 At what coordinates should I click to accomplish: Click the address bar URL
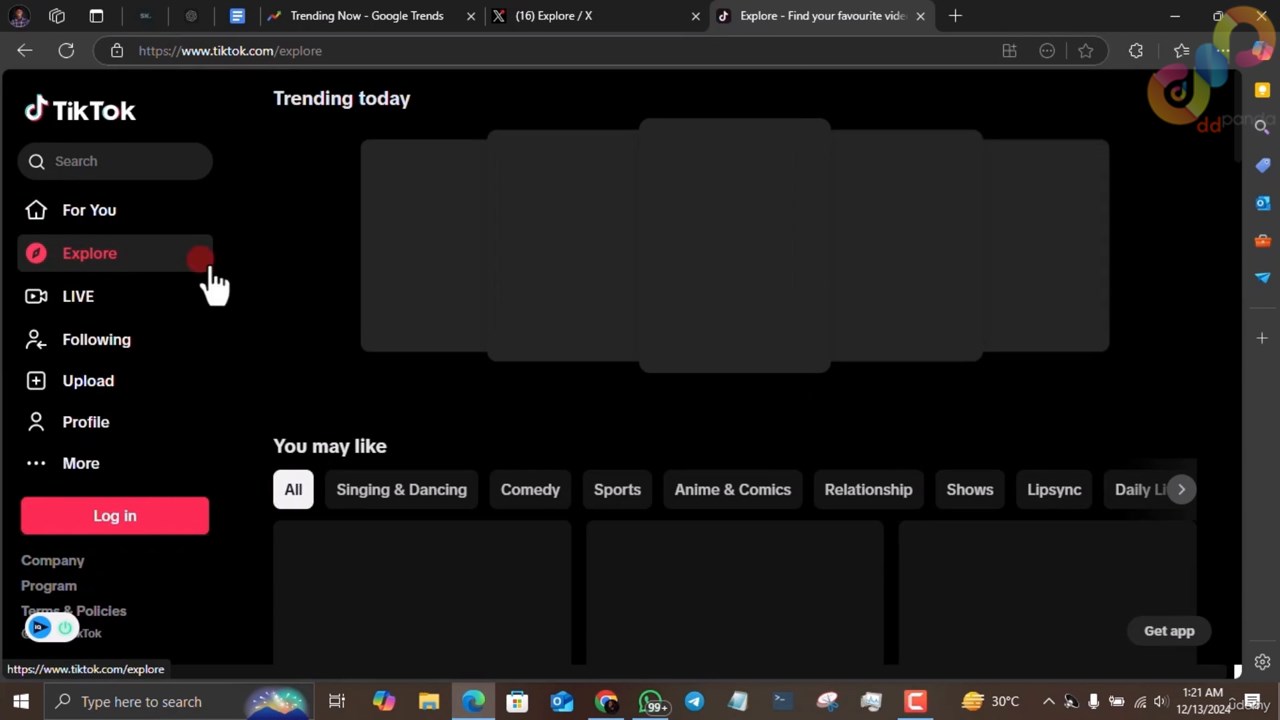click(x=230, y=51)
